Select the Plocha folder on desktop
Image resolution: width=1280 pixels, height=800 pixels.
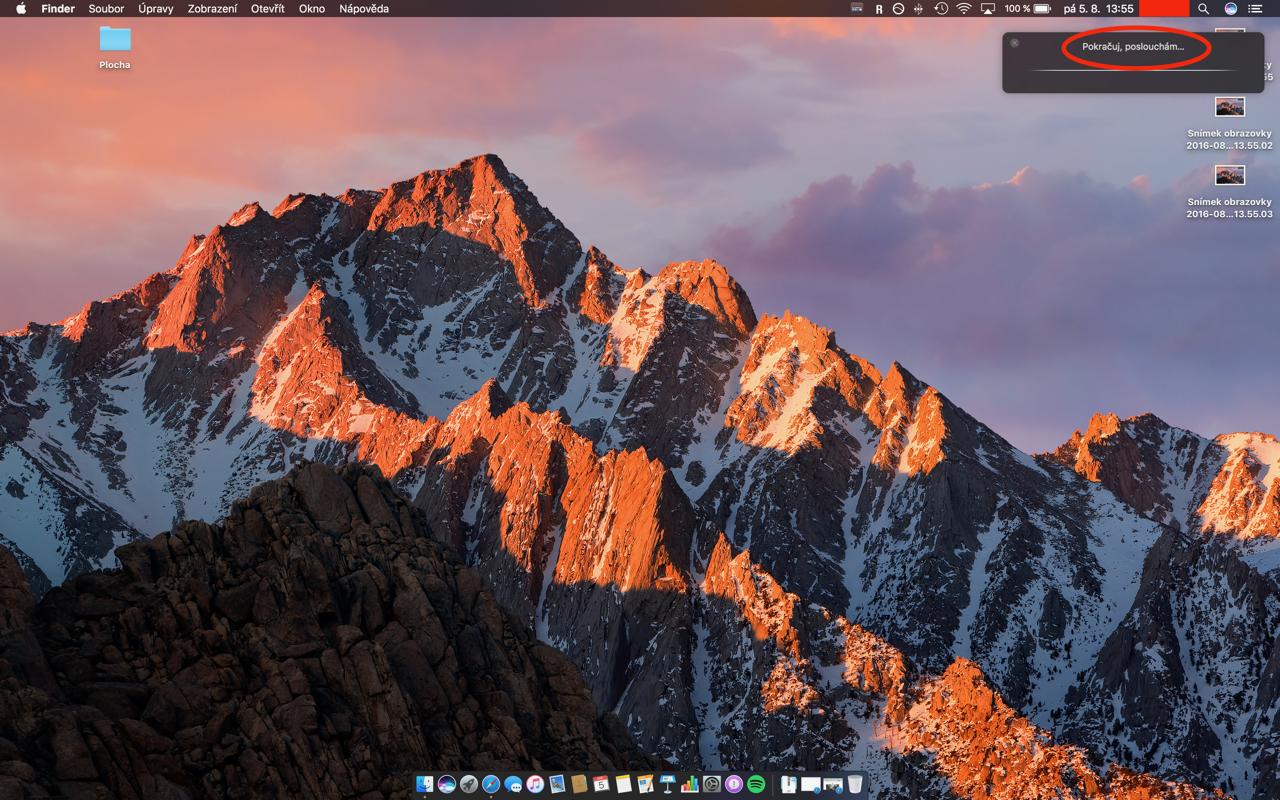[115, 40]
